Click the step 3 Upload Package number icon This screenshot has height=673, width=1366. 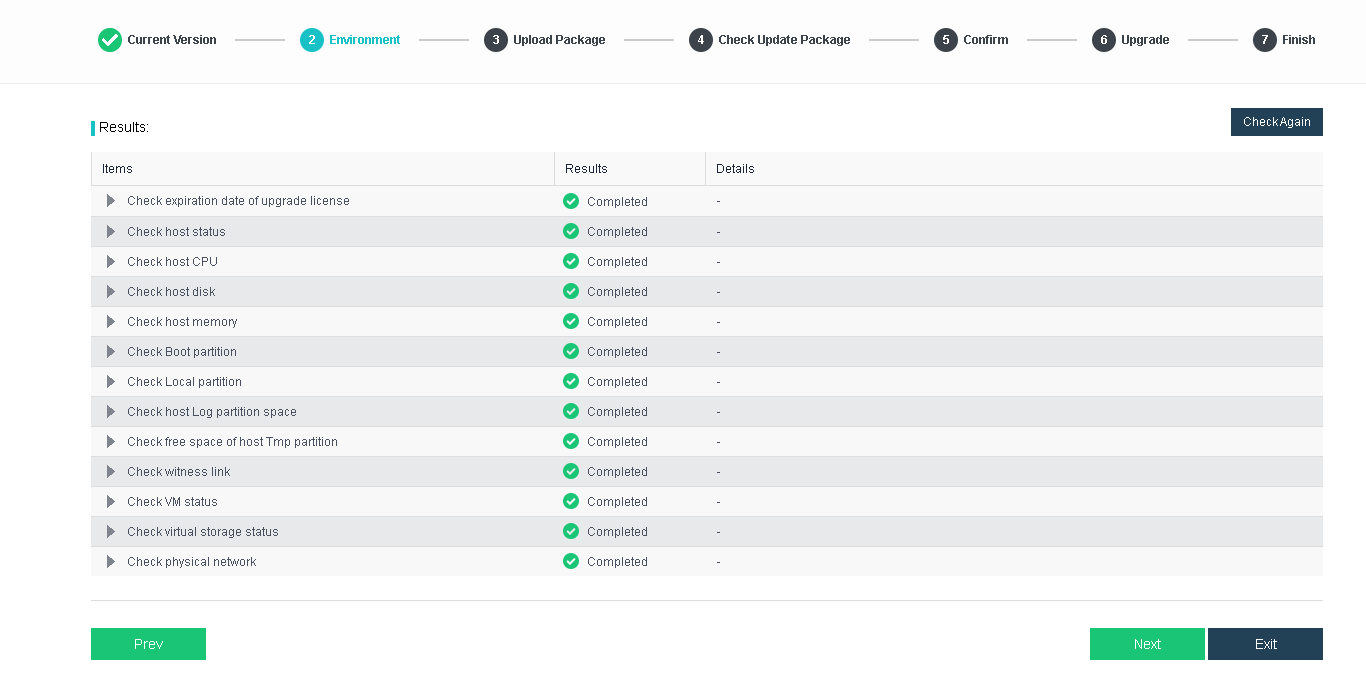496,40
